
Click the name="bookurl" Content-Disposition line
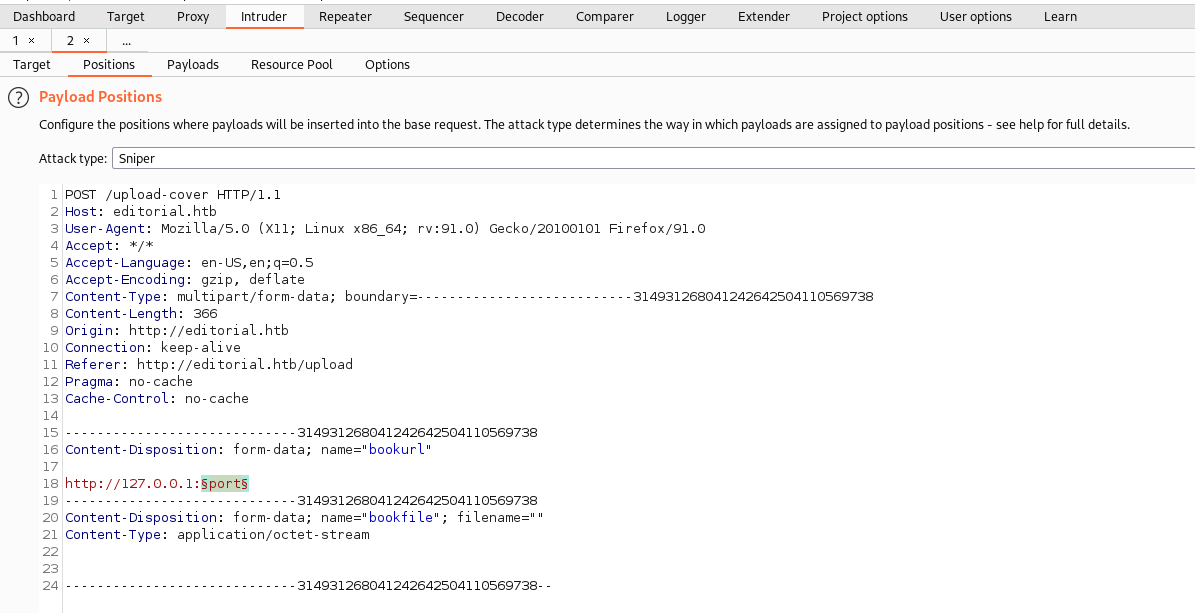click(x=248, y=449)
